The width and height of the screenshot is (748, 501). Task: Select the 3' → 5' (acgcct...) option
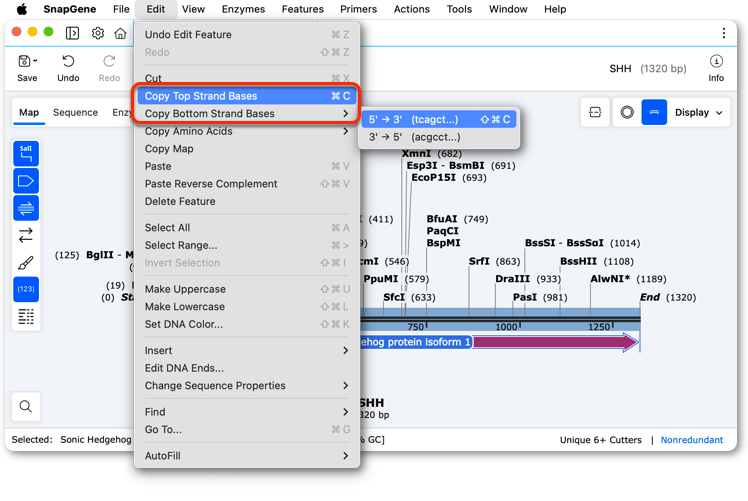[439, 137]
